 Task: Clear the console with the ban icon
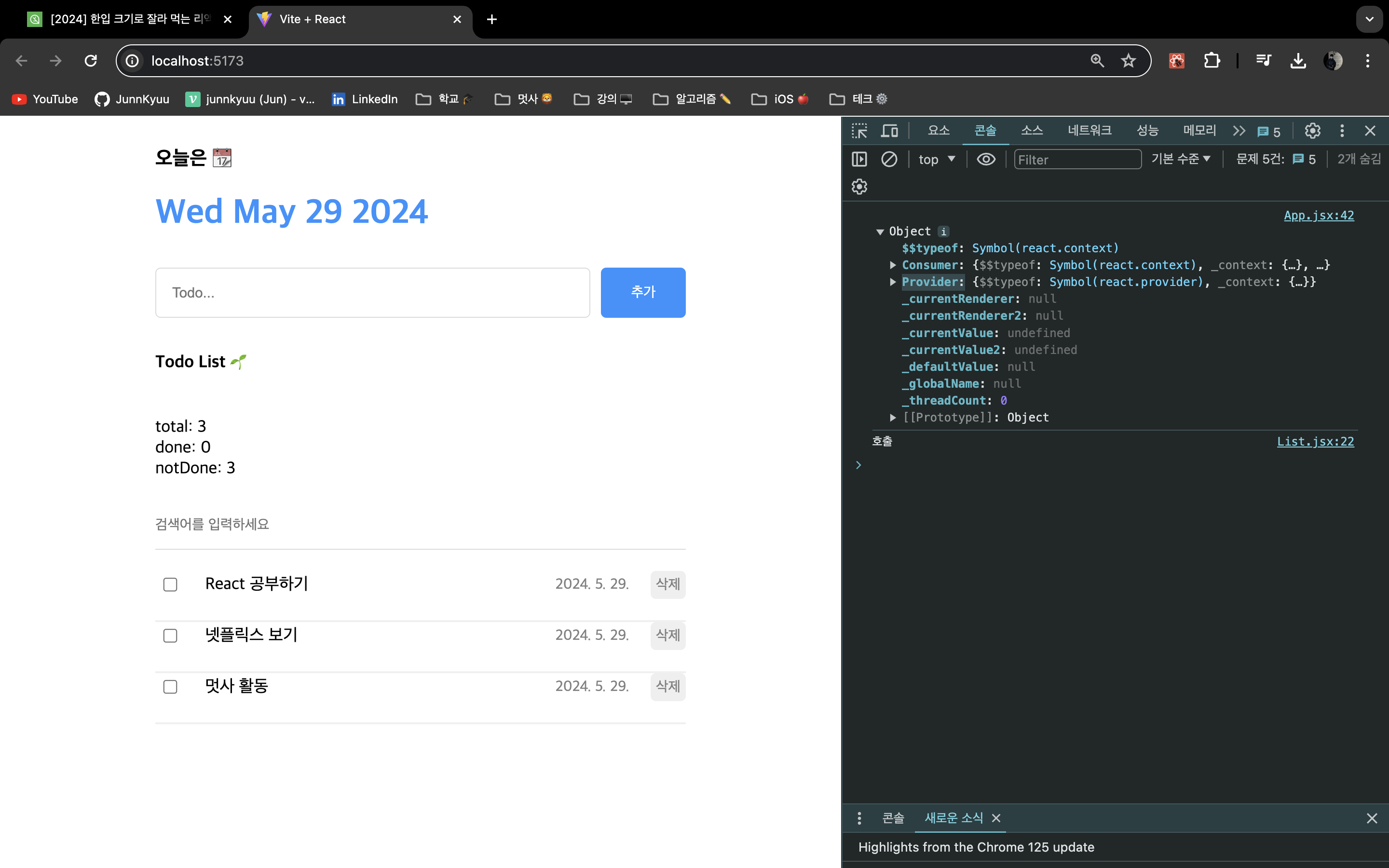[x=889, y=159]
